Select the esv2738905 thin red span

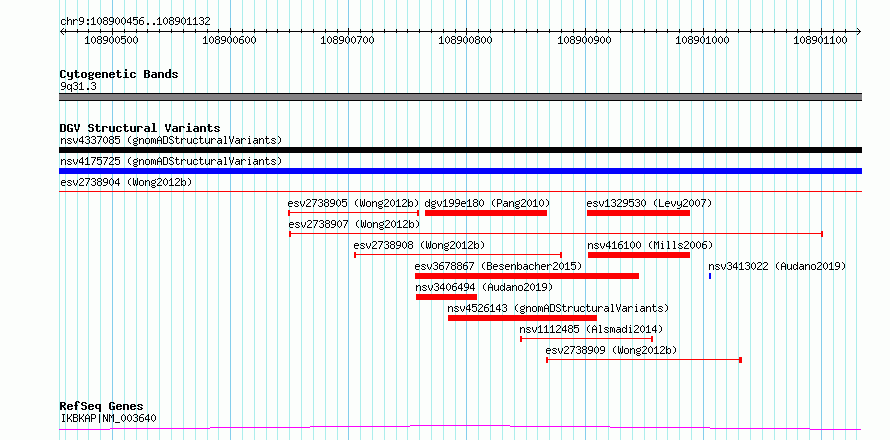click(354, 213)
